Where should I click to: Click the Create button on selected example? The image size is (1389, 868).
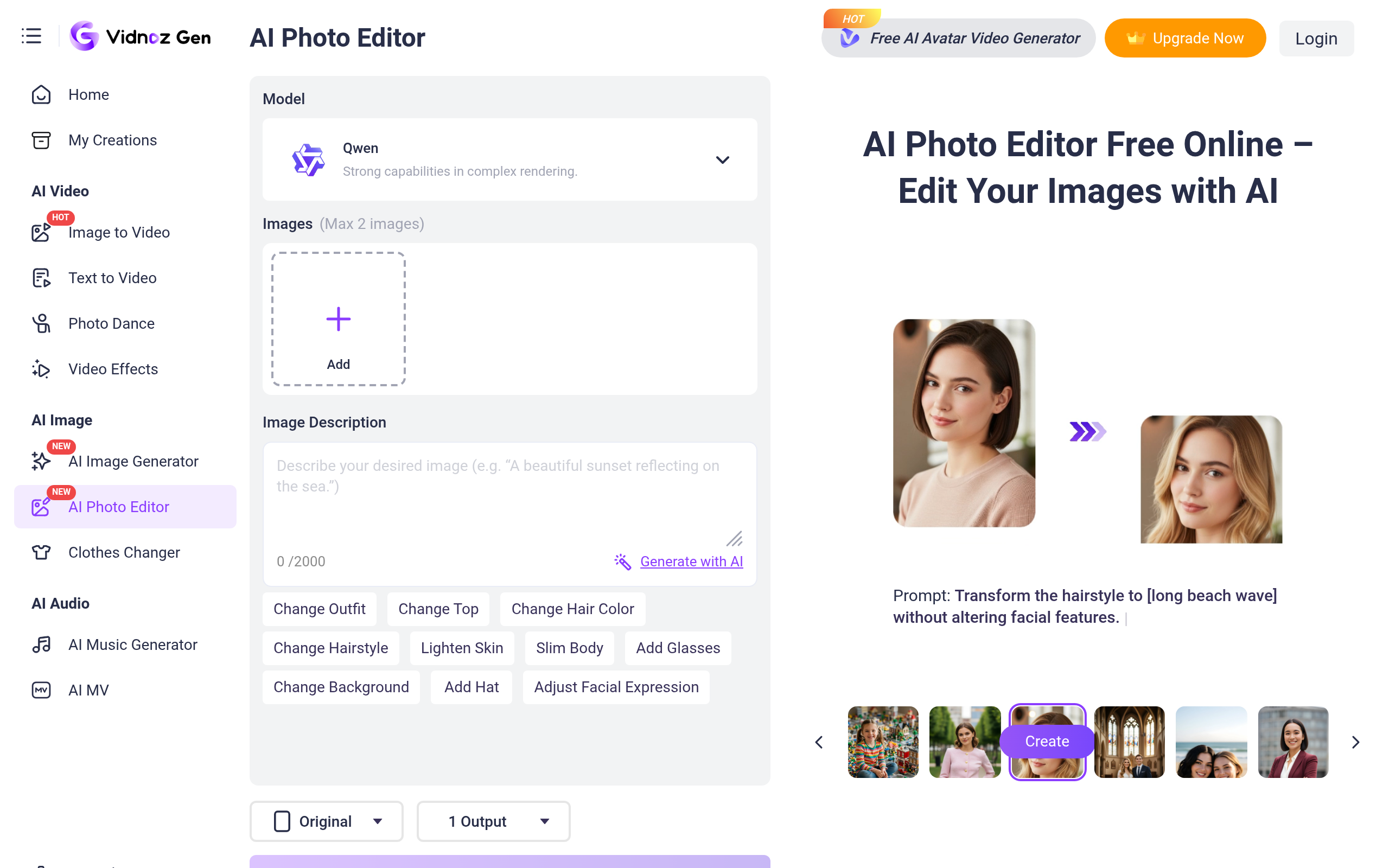click(x=1047, y=741)
